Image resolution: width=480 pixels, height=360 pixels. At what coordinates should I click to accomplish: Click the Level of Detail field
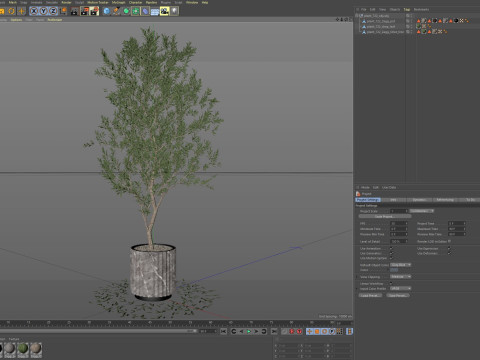tap(399, 241)
